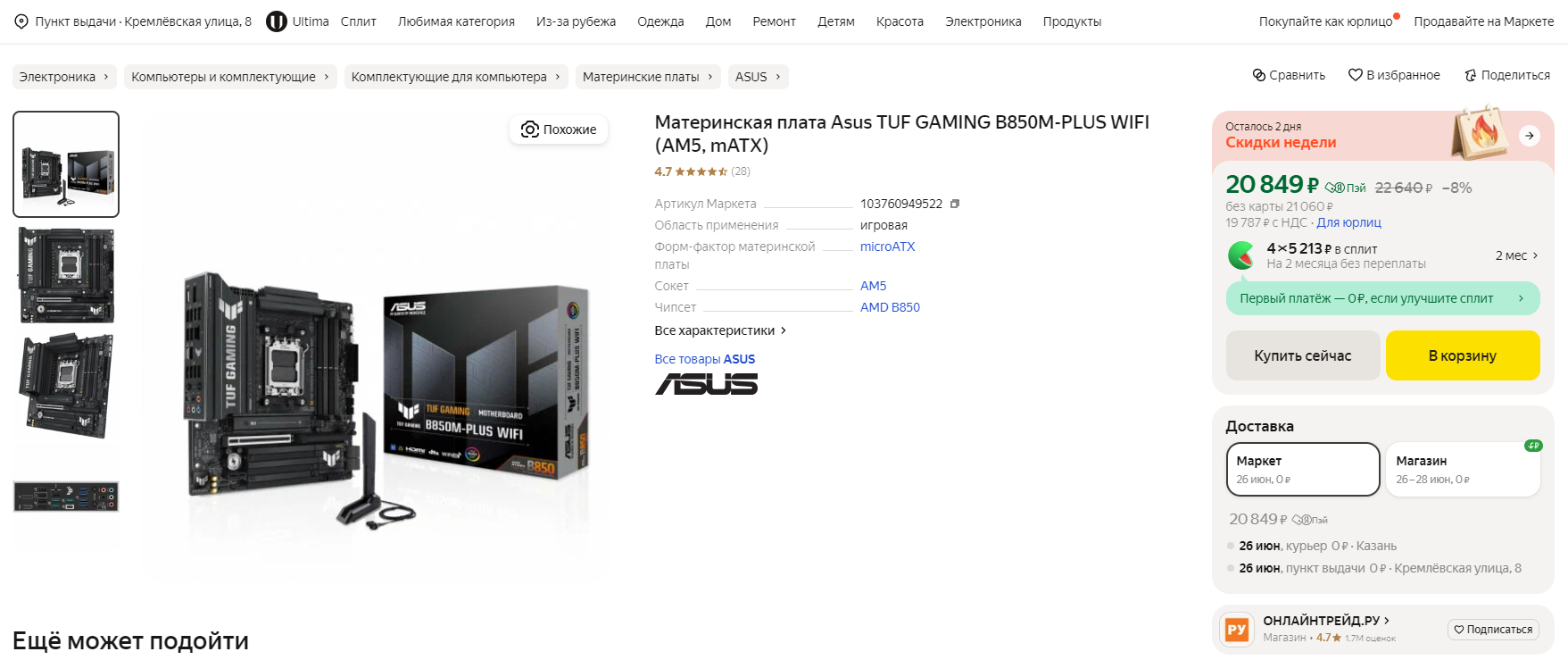This screenshot has height=660, width=1568.
Task: Copy the Market article number icon
Action: pos(955,204)
